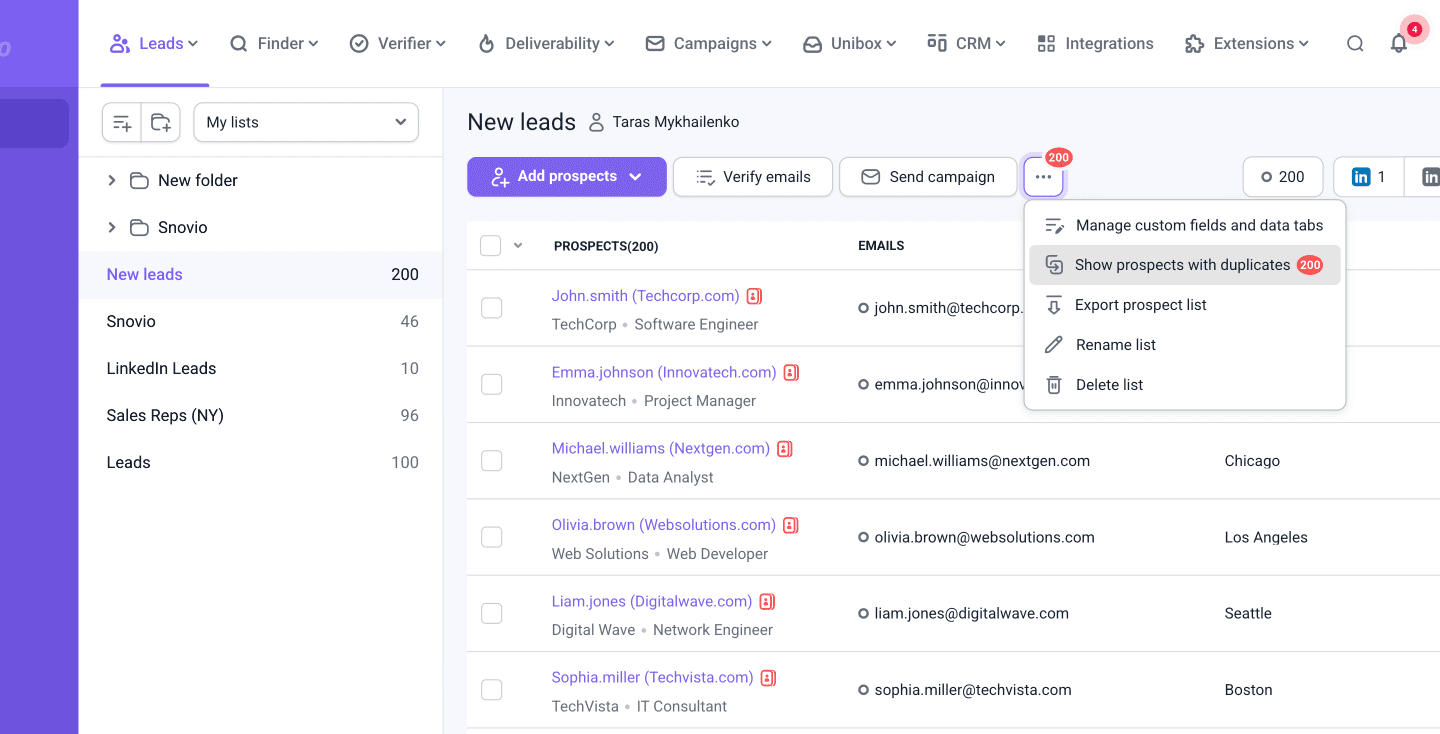The width and height of the screenshot is (1440, 734).
Task: Choose Show prospects with duplicates
Action: 1183,265
